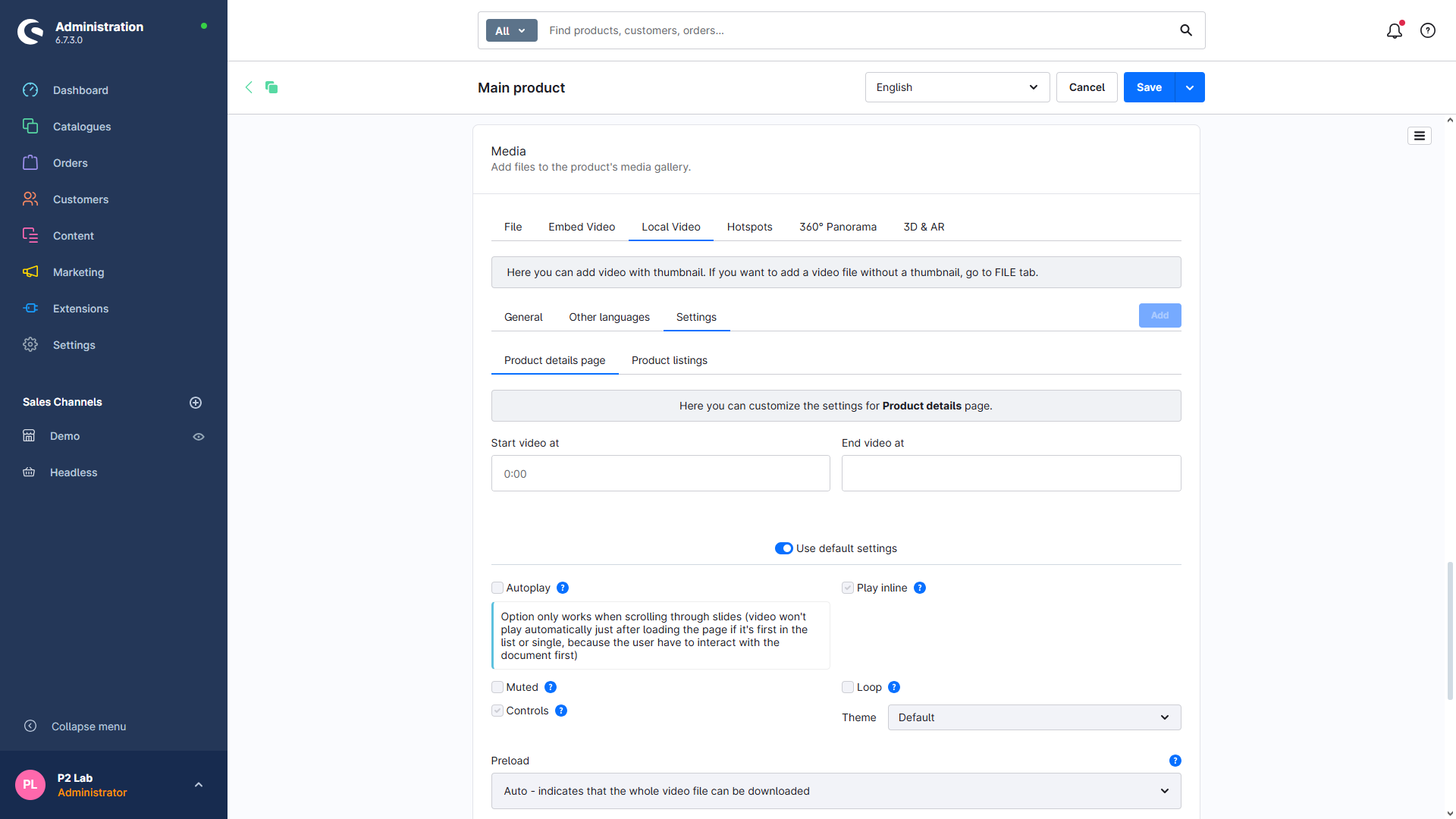Enable the Muted checkbox
This screenshot has width=1456, height=819.
pos(497,687)
